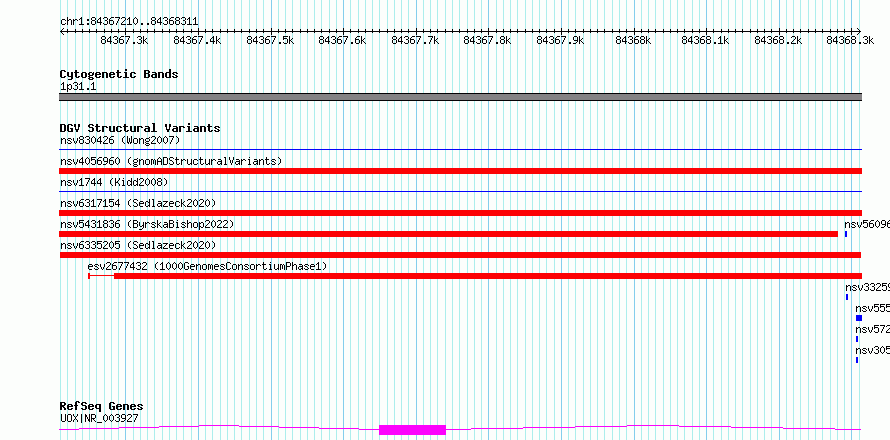
Task: Click the truncated nsv305 variant label
Action: (872, 350)
